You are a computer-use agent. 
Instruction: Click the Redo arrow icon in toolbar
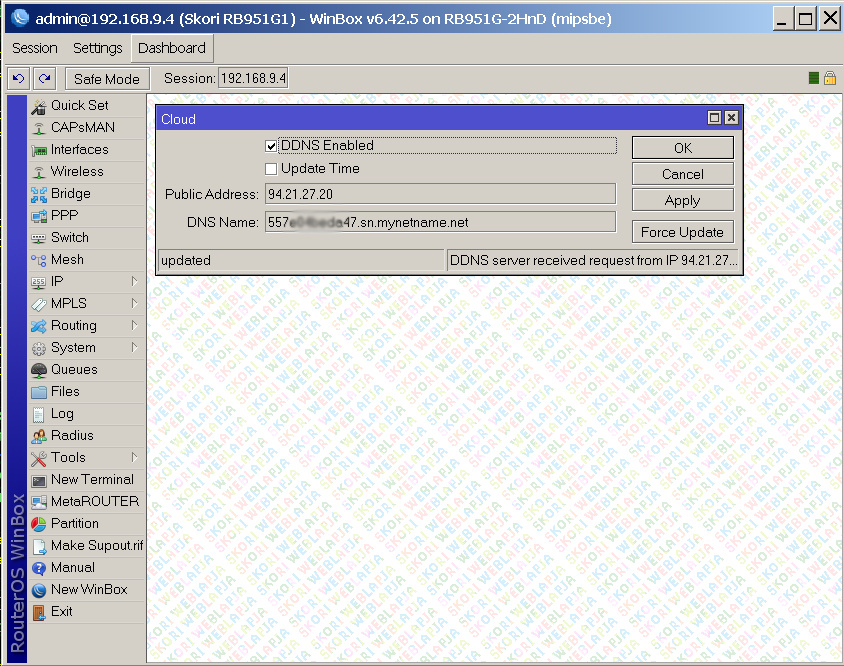[44, 78]
